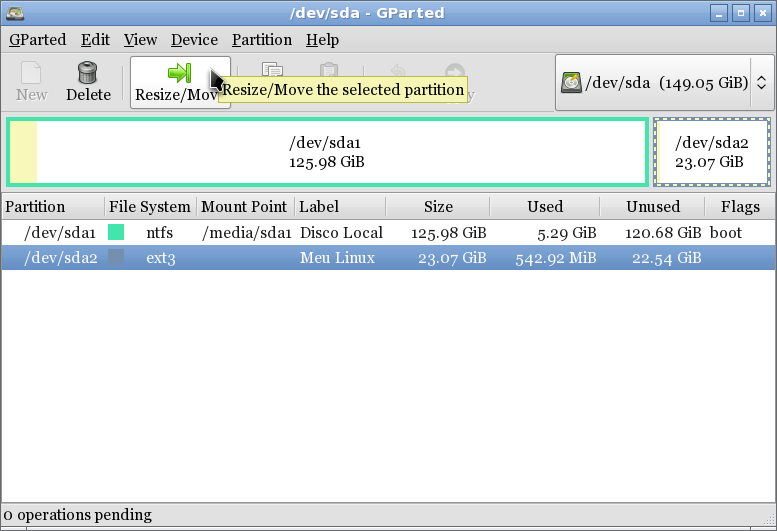Select the /dev/sda1 row in partition list
The width and height of the screenshot is (777, 531).
click(x=388, y=233)
